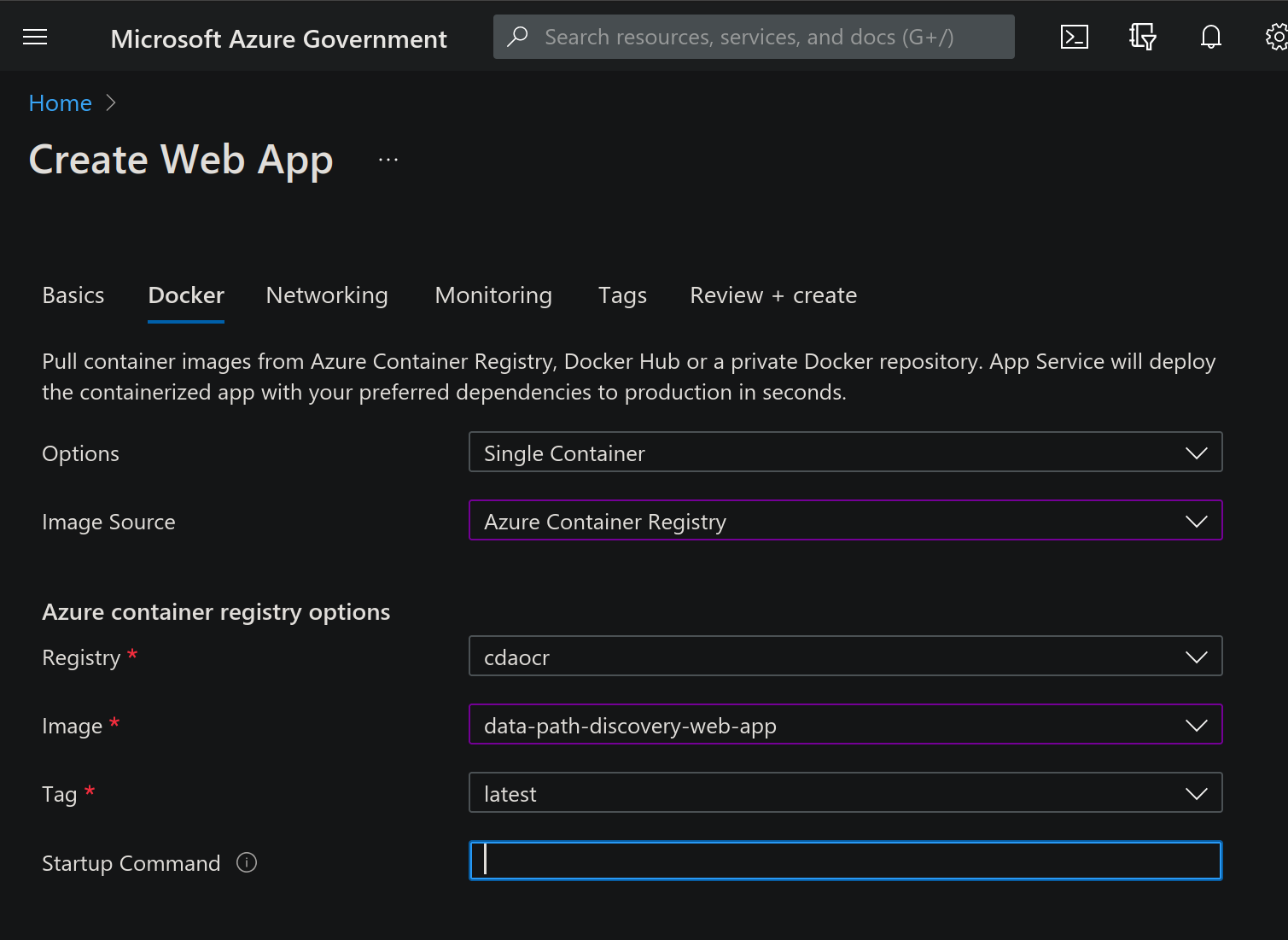Click the search magnifier icon

517,37
